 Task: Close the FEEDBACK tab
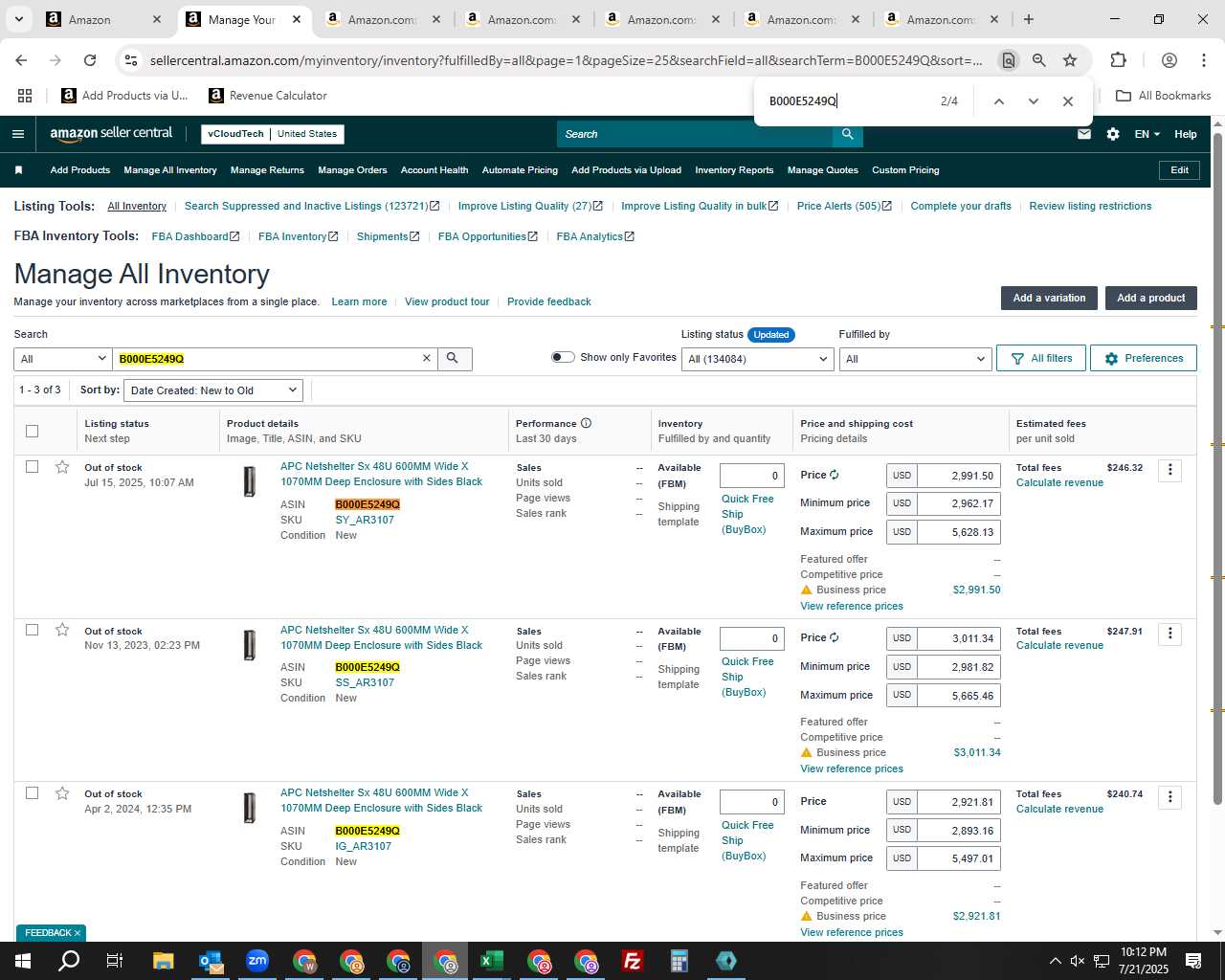78,933
